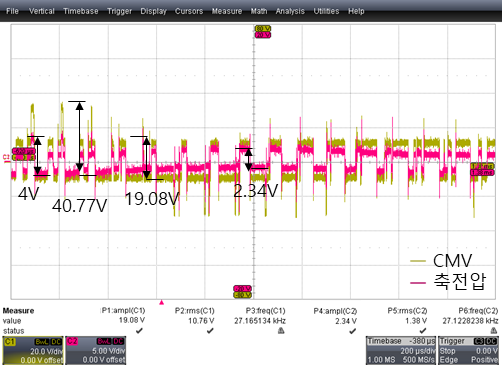Open the Timebase descriptor box

(x=401, y=350)
